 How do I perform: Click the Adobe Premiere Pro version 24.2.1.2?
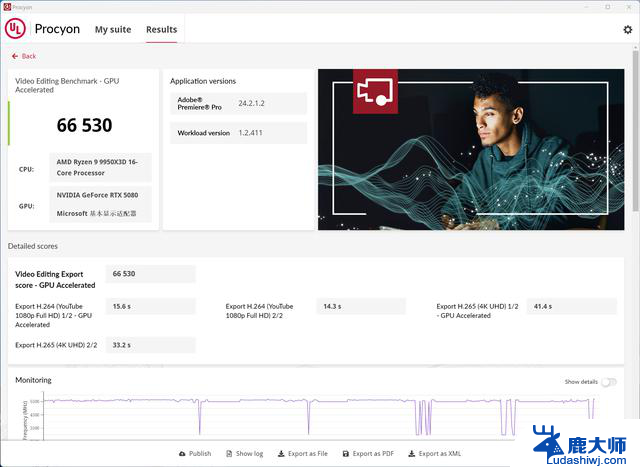pos(251,103)
